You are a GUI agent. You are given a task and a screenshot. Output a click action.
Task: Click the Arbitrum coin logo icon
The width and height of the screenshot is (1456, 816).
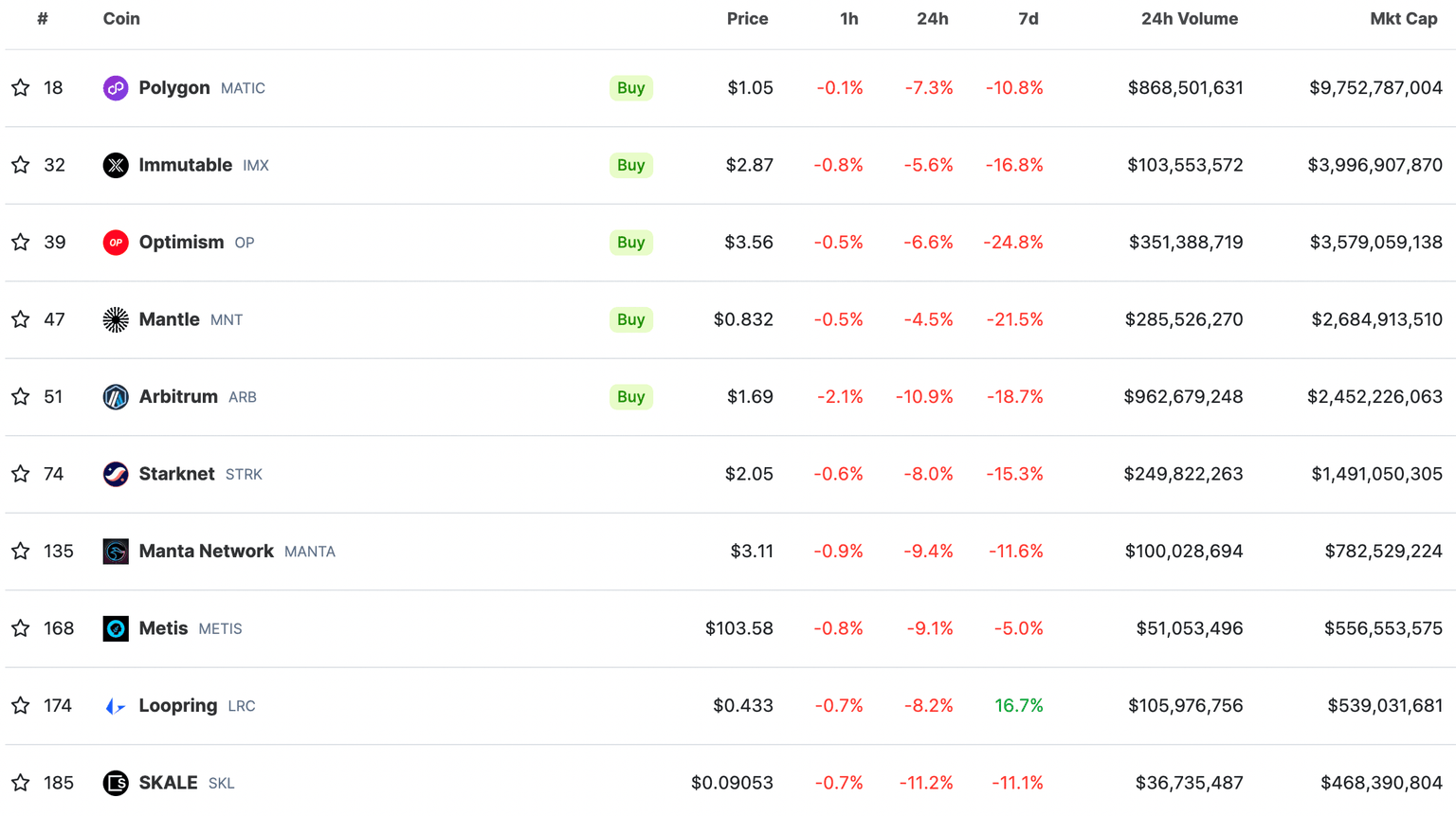coord(116,397)
